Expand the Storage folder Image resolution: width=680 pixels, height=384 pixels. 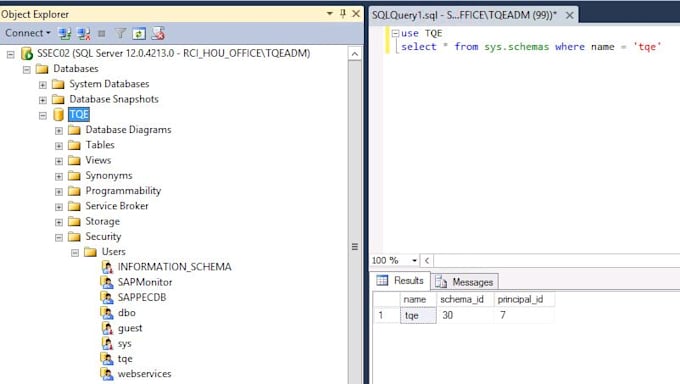[59, 223]
